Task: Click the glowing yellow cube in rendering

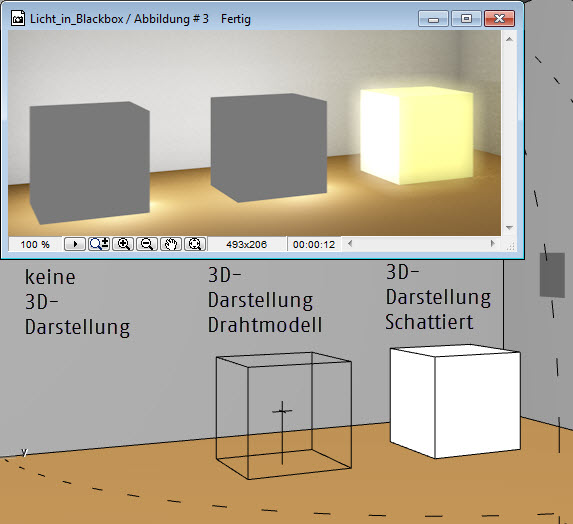Action: pyautogui.click(x=417, y=135)
